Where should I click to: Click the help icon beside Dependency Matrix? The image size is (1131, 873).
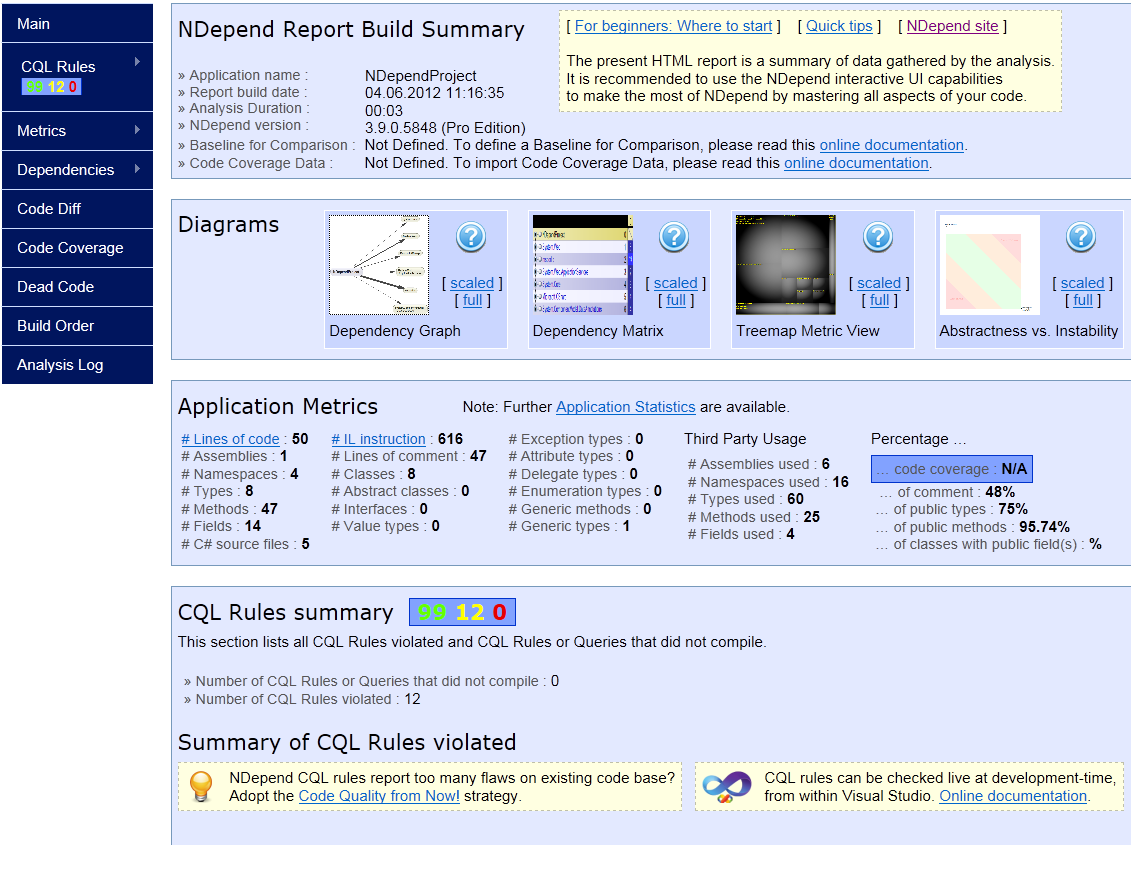(x=674, y=237)
